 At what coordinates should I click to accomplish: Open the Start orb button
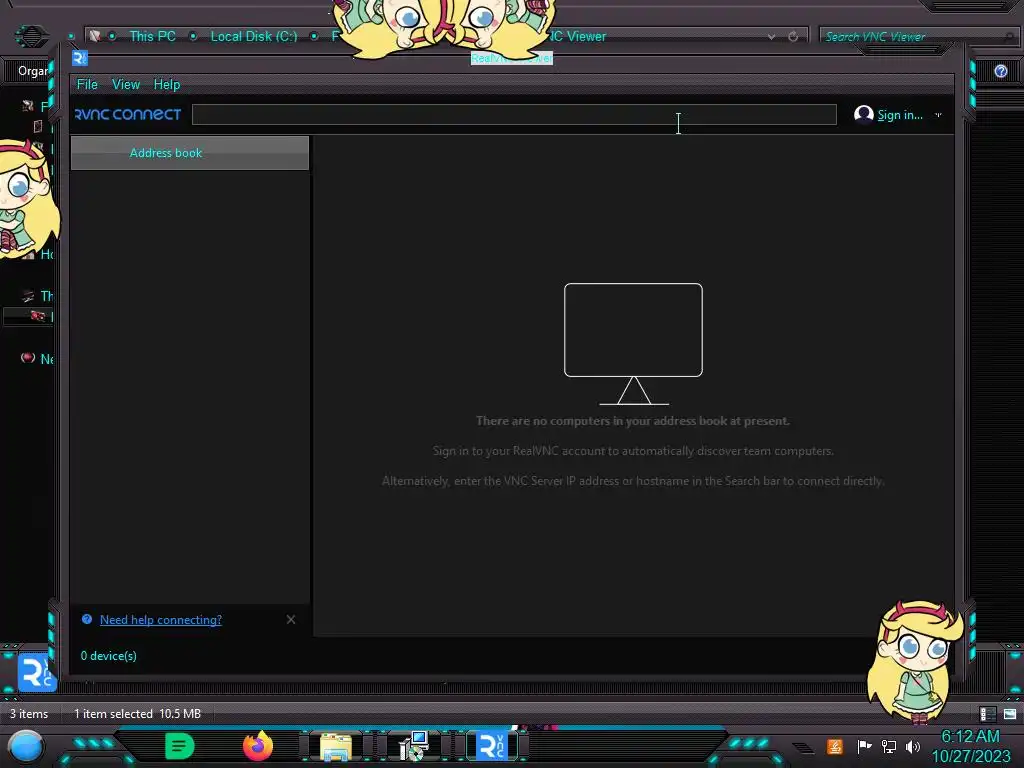(x=26, y=746)
